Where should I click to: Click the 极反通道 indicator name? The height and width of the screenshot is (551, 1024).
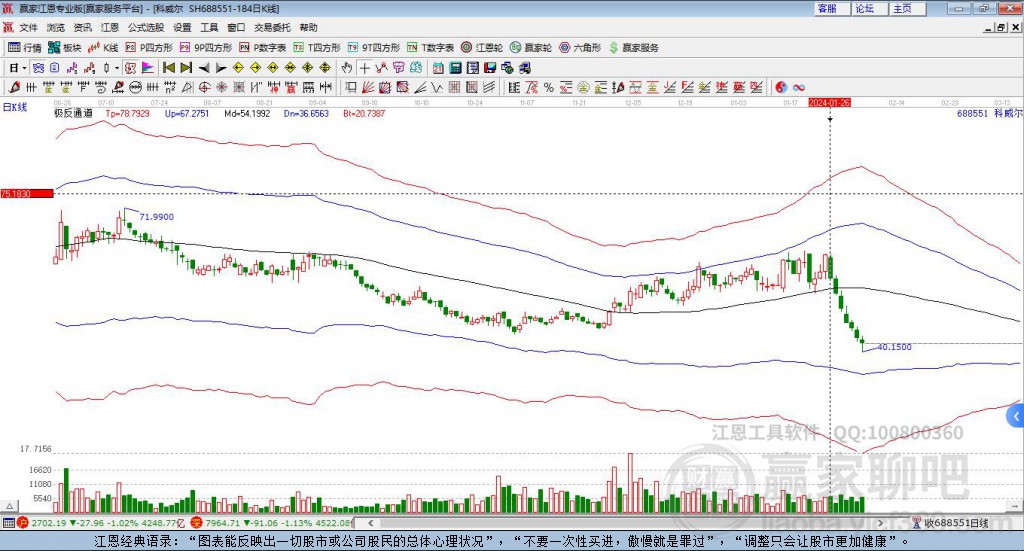coord(73,114)
